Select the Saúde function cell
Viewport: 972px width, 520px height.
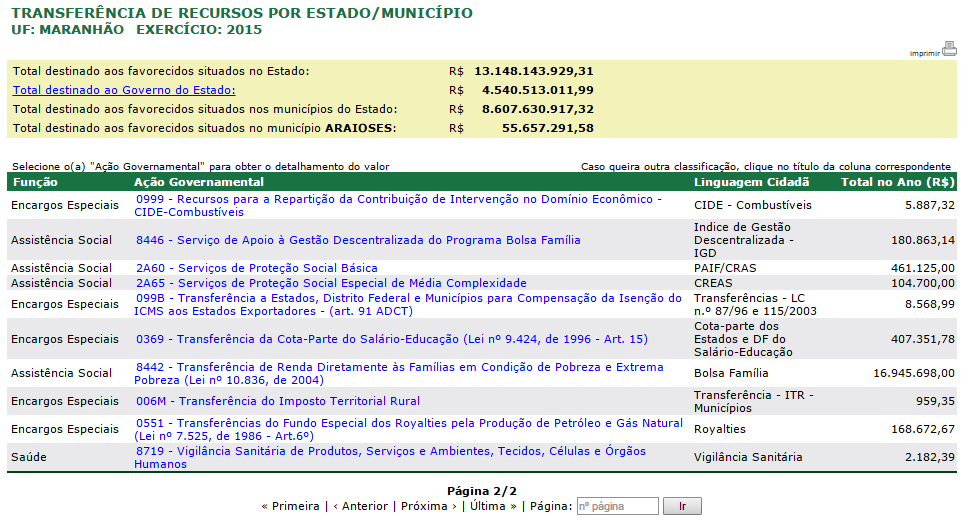click(x=29, y=457)
